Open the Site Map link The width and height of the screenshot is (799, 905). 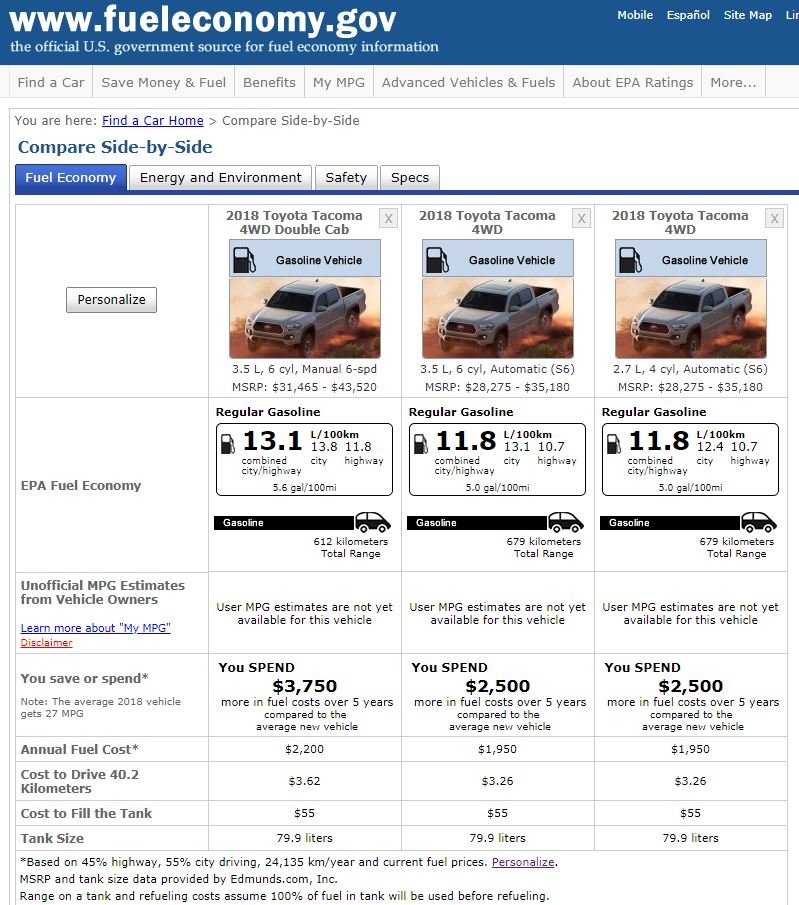point(748,15)
